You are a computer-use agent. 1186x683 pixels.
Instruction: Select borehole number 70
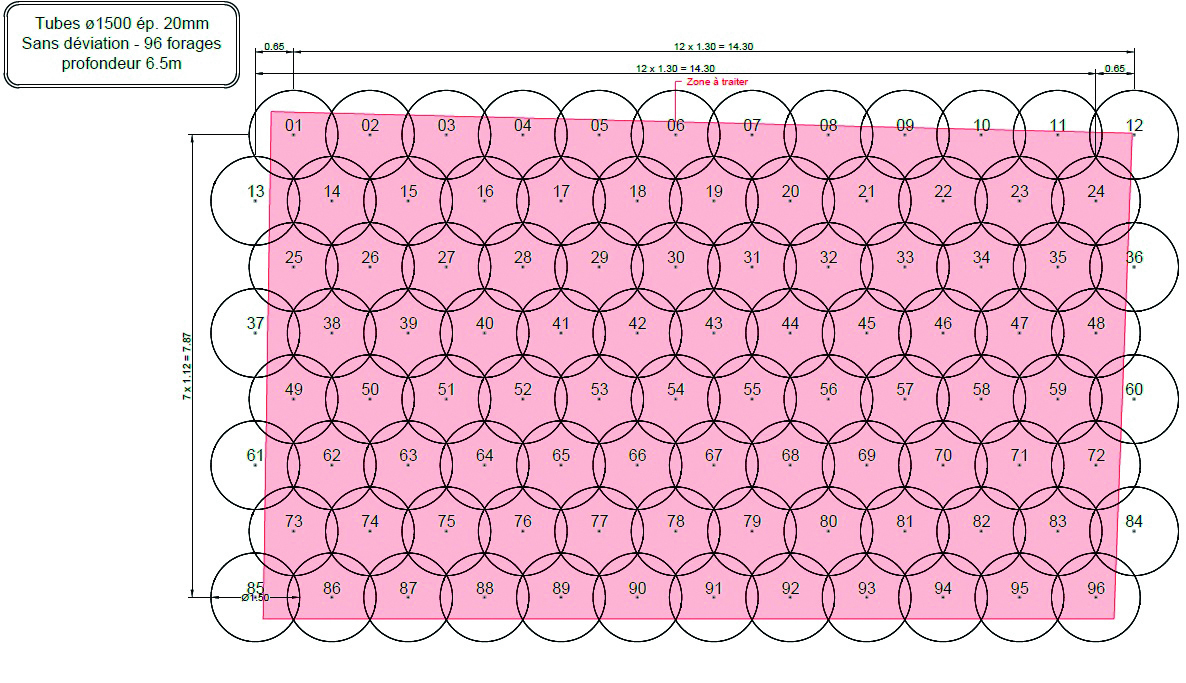[x=943, y=455]
